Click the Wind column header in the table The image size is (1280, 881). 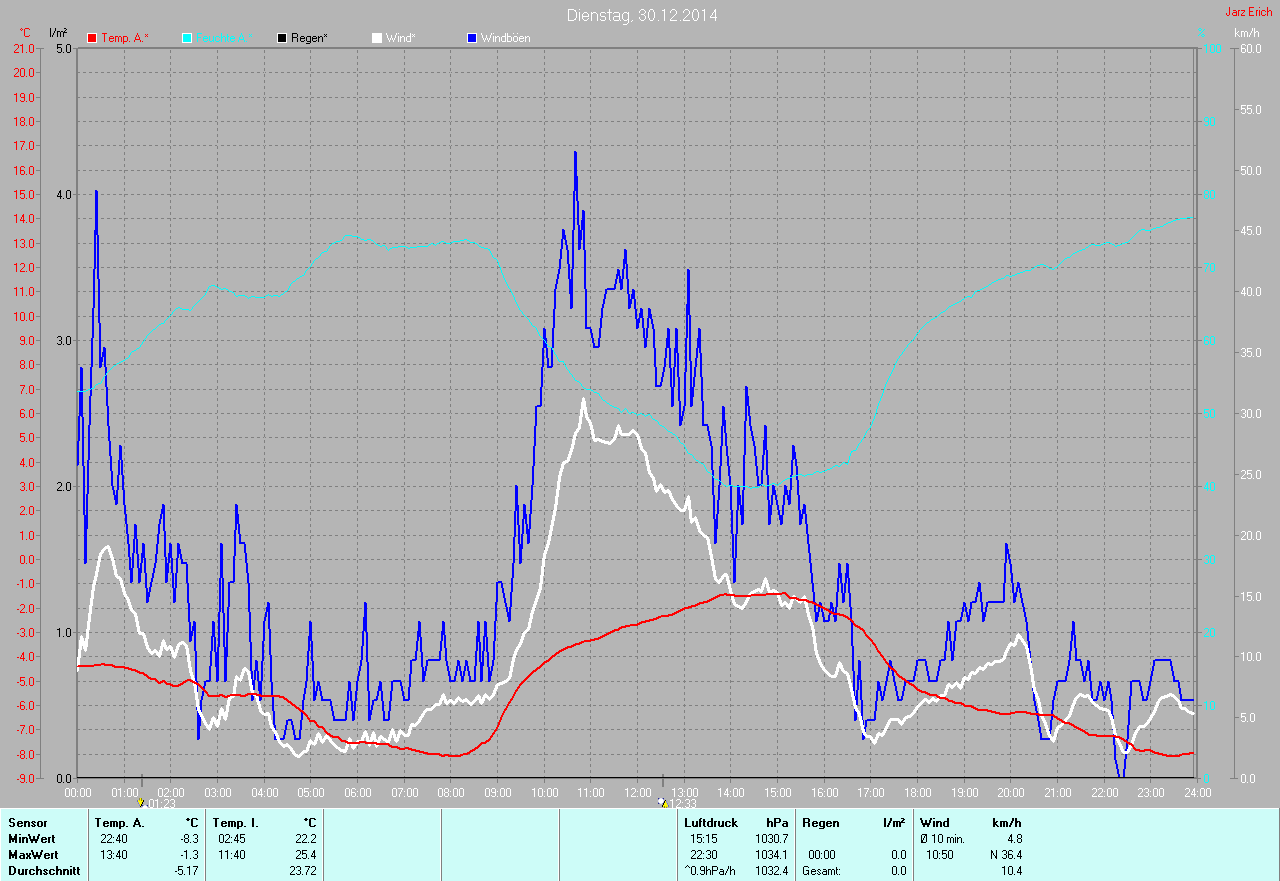coord(935,823)
